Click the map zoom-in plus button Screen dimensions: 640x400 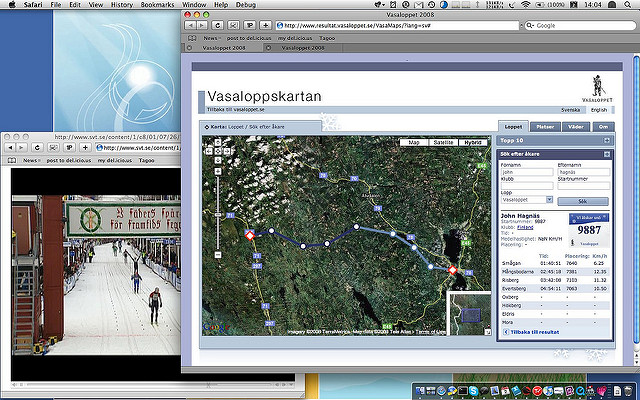click(x=216, y=170)
